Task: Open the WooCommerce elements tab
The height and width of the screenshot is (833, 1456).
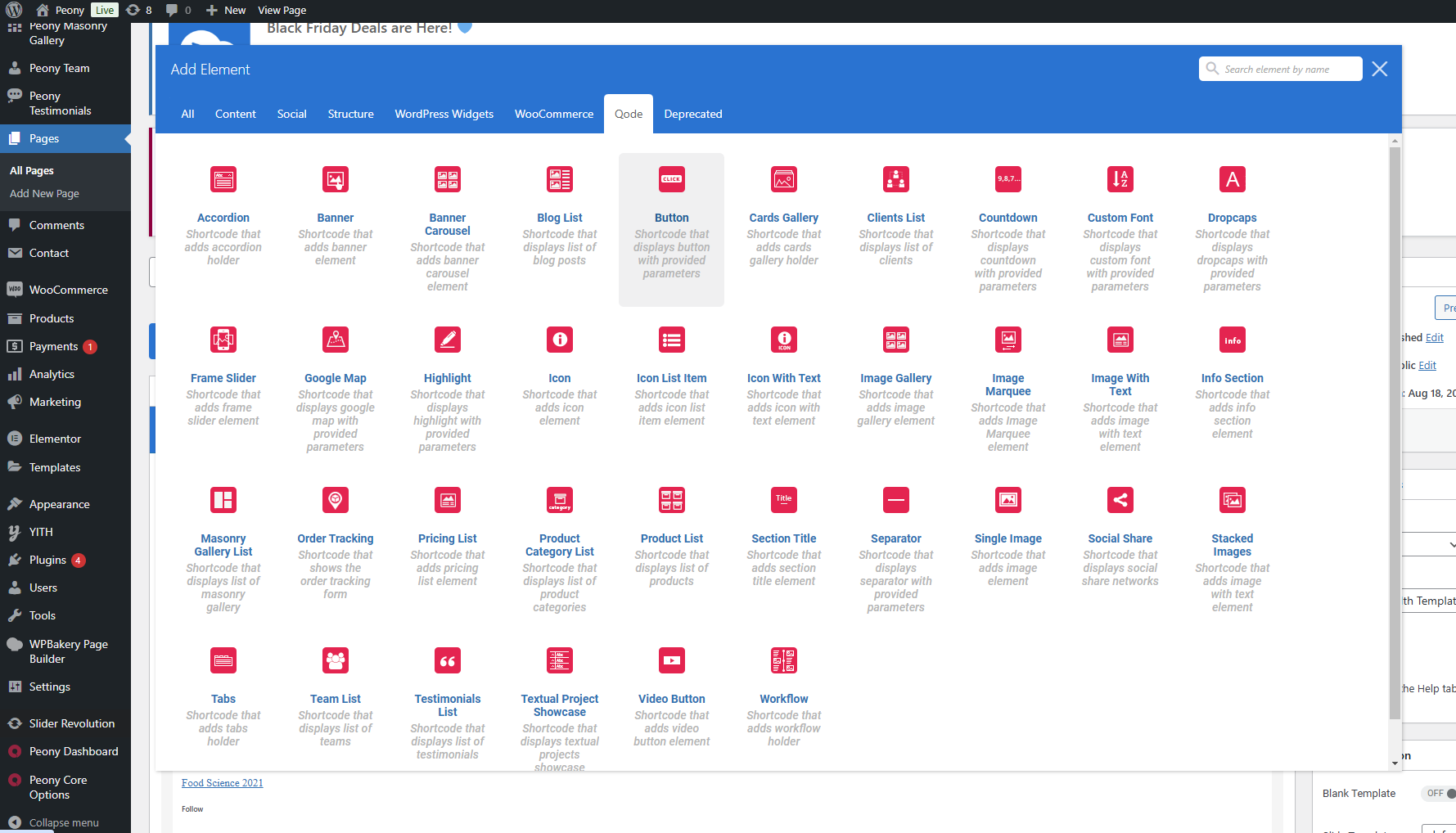Action: tap(554, 114)
